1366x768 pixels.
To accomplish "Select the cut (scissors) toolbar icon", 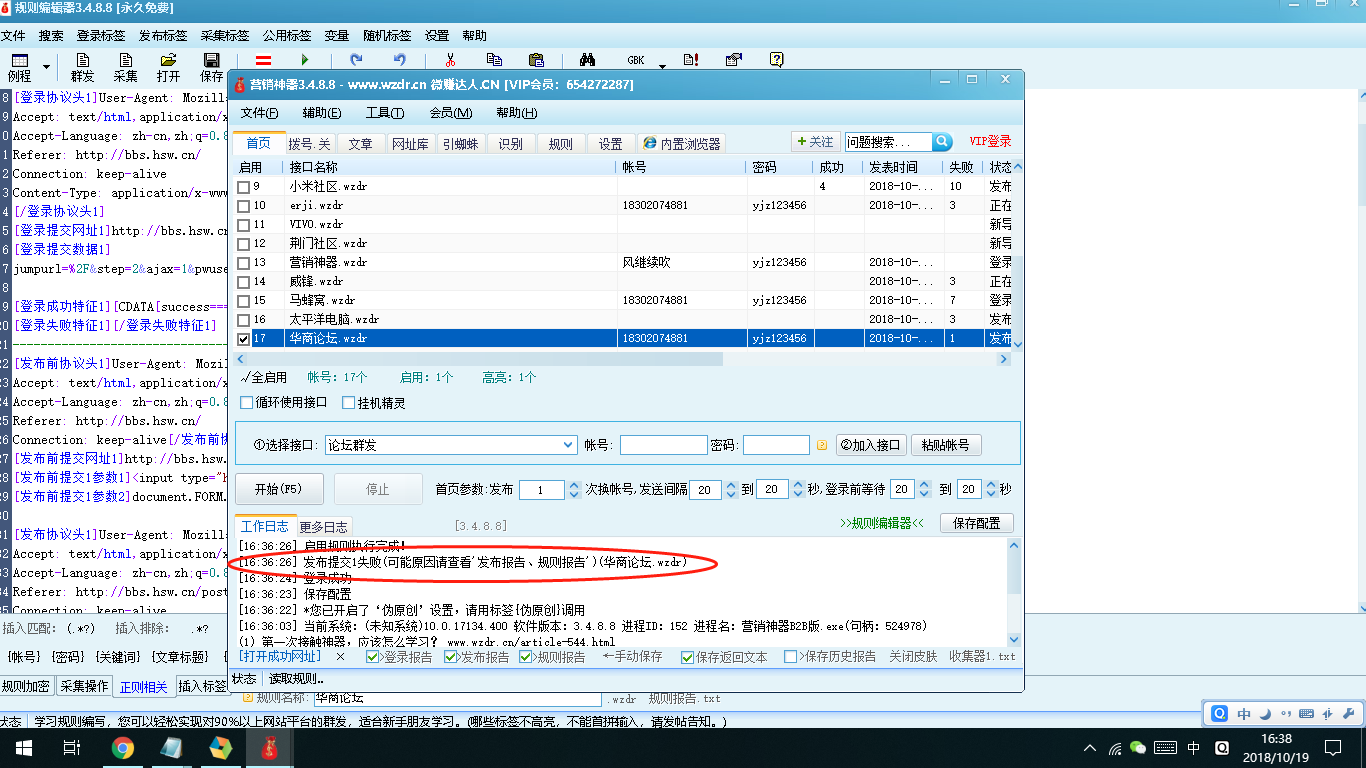I will point(448,60).
